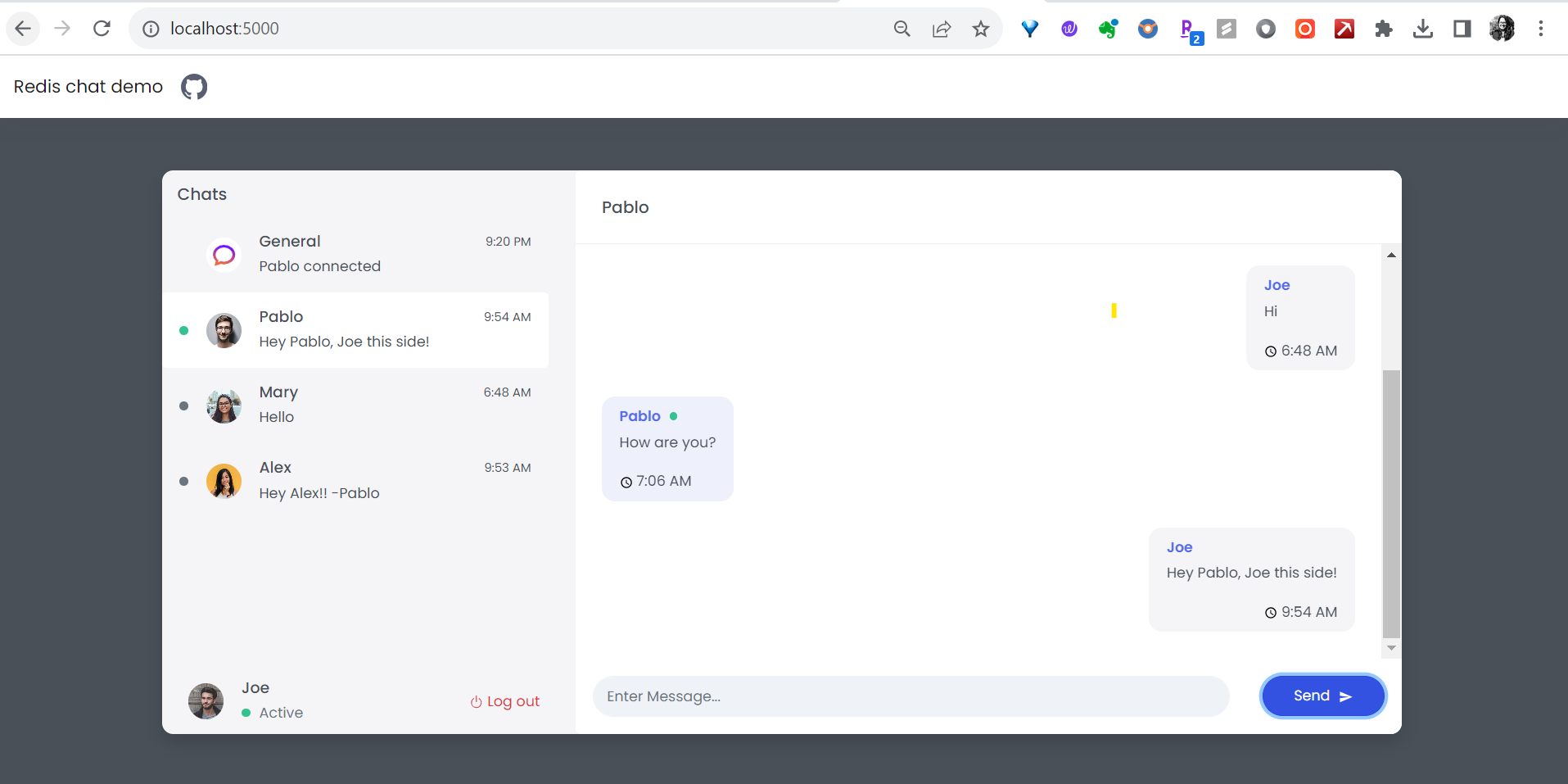Share this page icon
The height and width of the screenshot is (784, 1568).
click(942, 29)
